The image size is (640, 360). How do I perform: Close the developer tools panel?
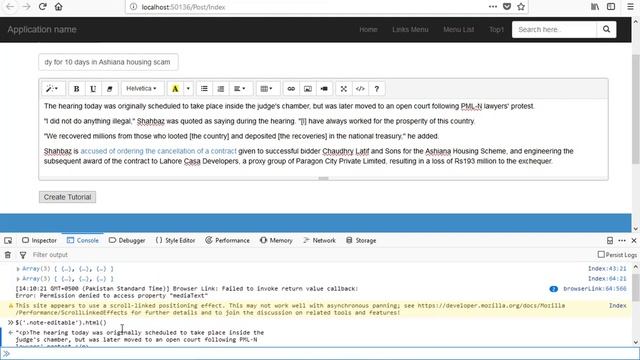[x=634, y=240]
